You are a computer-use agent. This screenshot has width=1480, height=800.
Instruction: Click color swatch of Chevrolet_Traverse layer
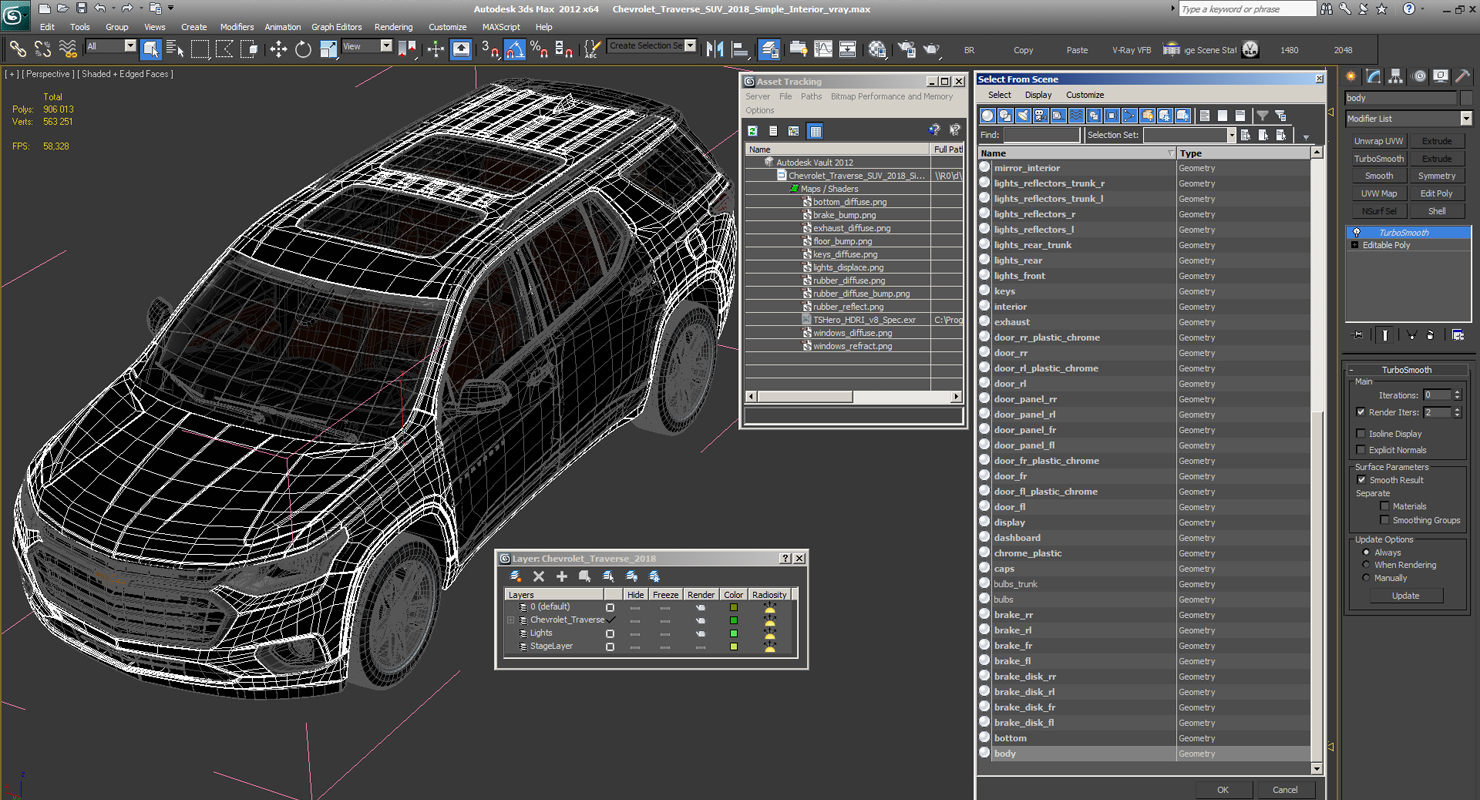(733, 620)
